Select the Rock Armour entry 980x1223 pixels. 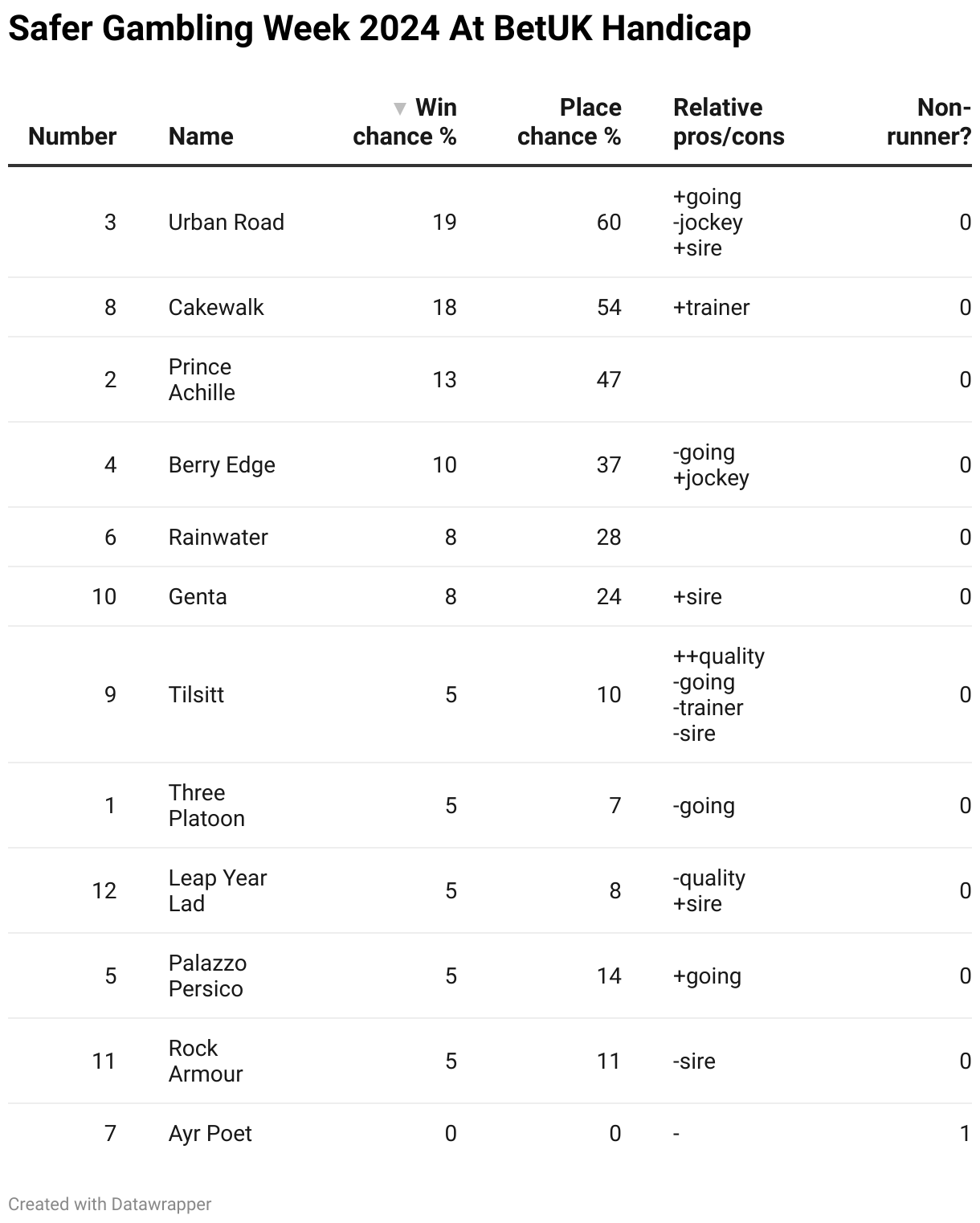click(206, 1061)
